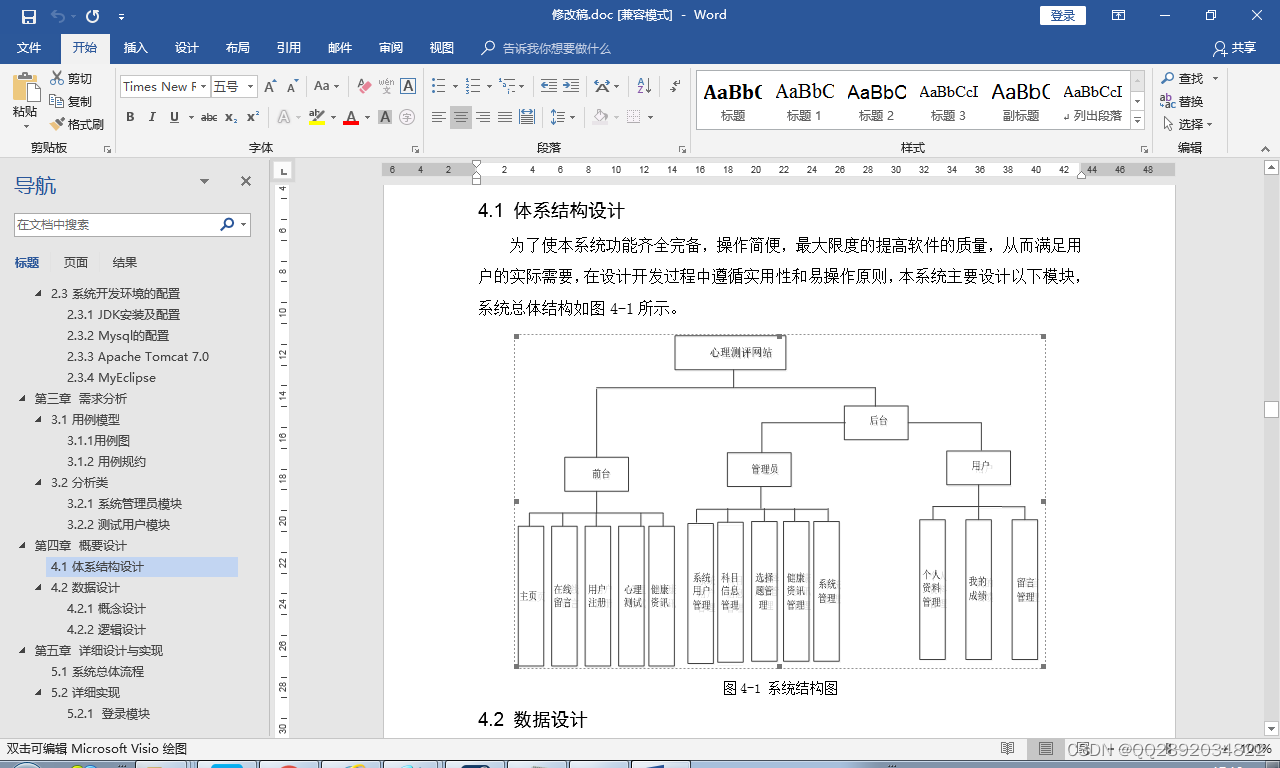This screenshot has width=1280, height=768.
Task: Collapse 4.2 数据设计 node in navigation
Action: [x=39, y=588]
